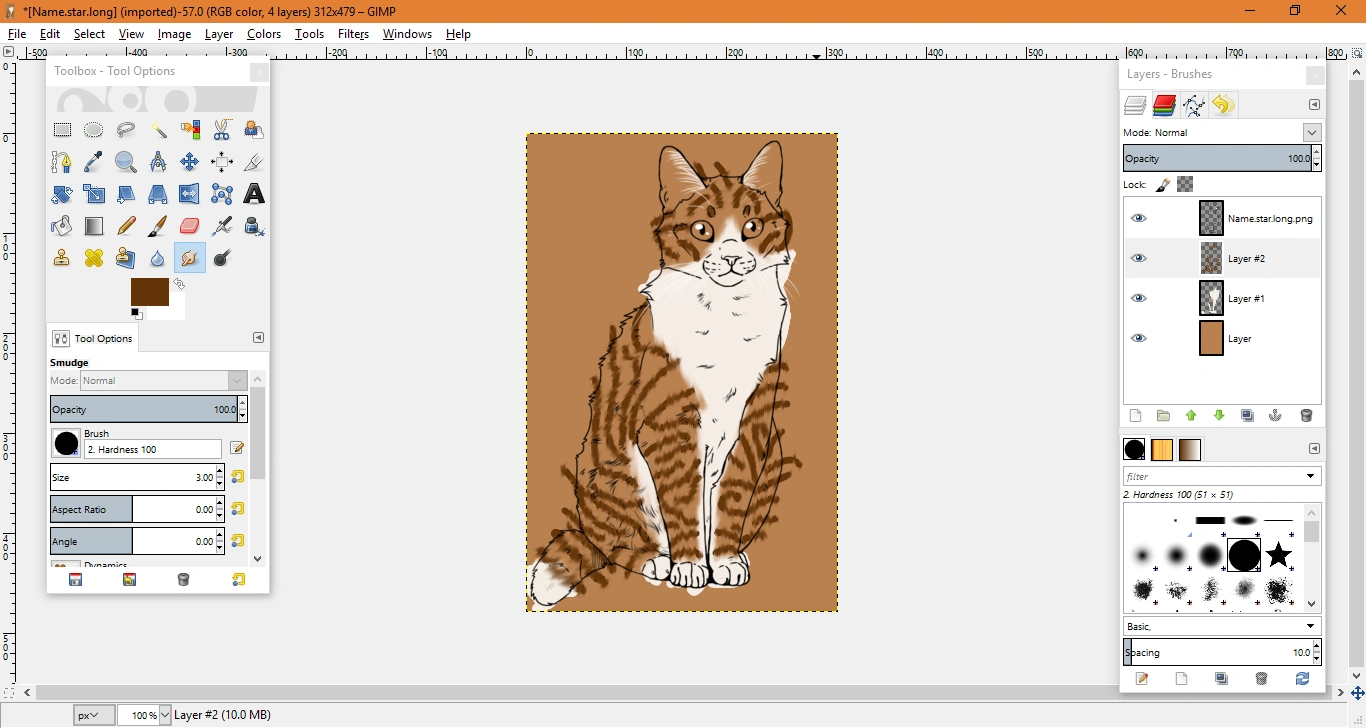This screenshot has height=728, width=1366.
Task: Open the Select menu
Action: (89, 34)
